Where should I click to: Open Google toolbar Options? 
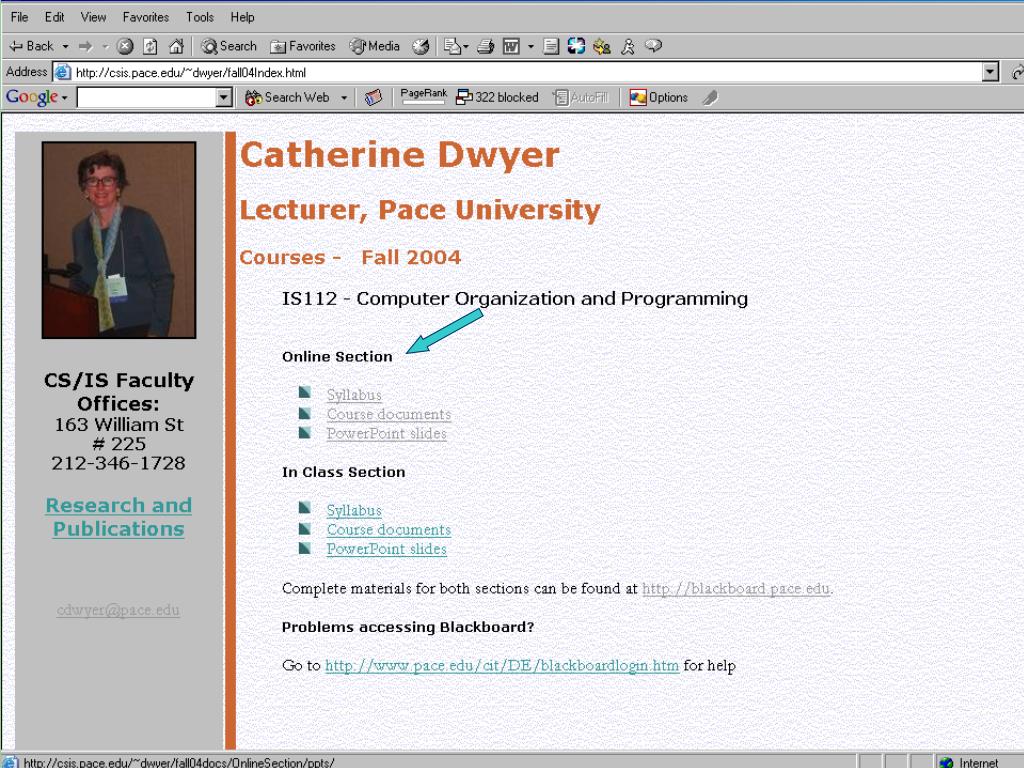[658, 97]
